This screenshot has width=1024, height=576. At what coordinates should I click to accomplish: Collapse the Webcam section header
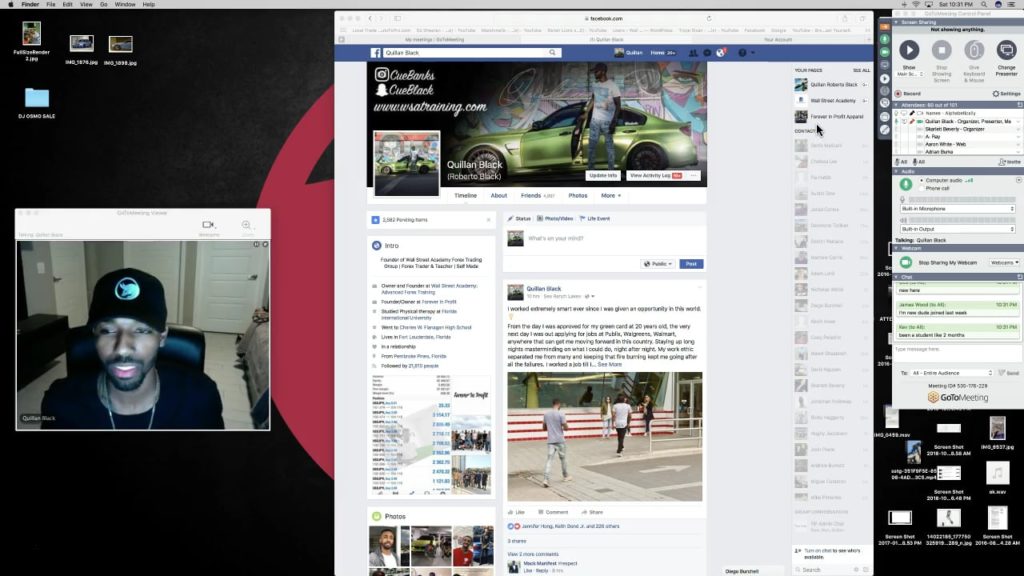coord(896,248)
